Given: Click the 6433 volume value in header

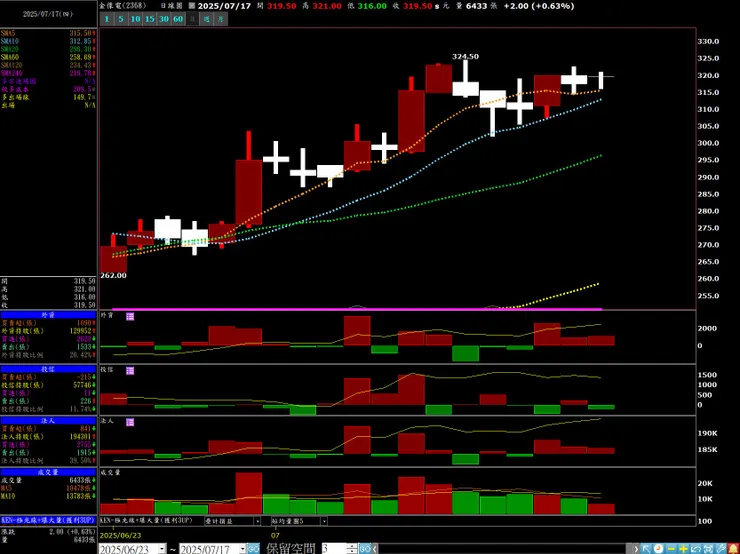Looking at the screenshot, I should click(x=476, y=6).
